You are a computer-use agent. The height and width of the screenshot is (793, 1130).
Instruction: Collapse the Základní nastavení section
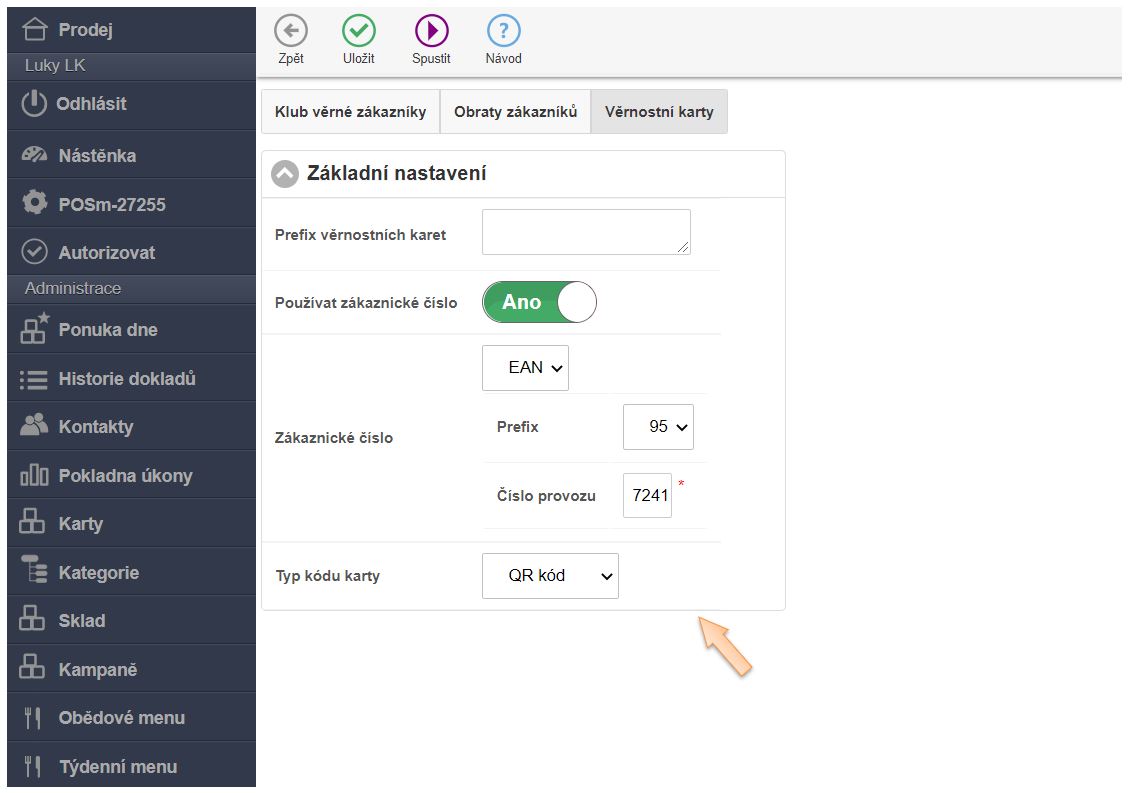(x=285, y=174)
